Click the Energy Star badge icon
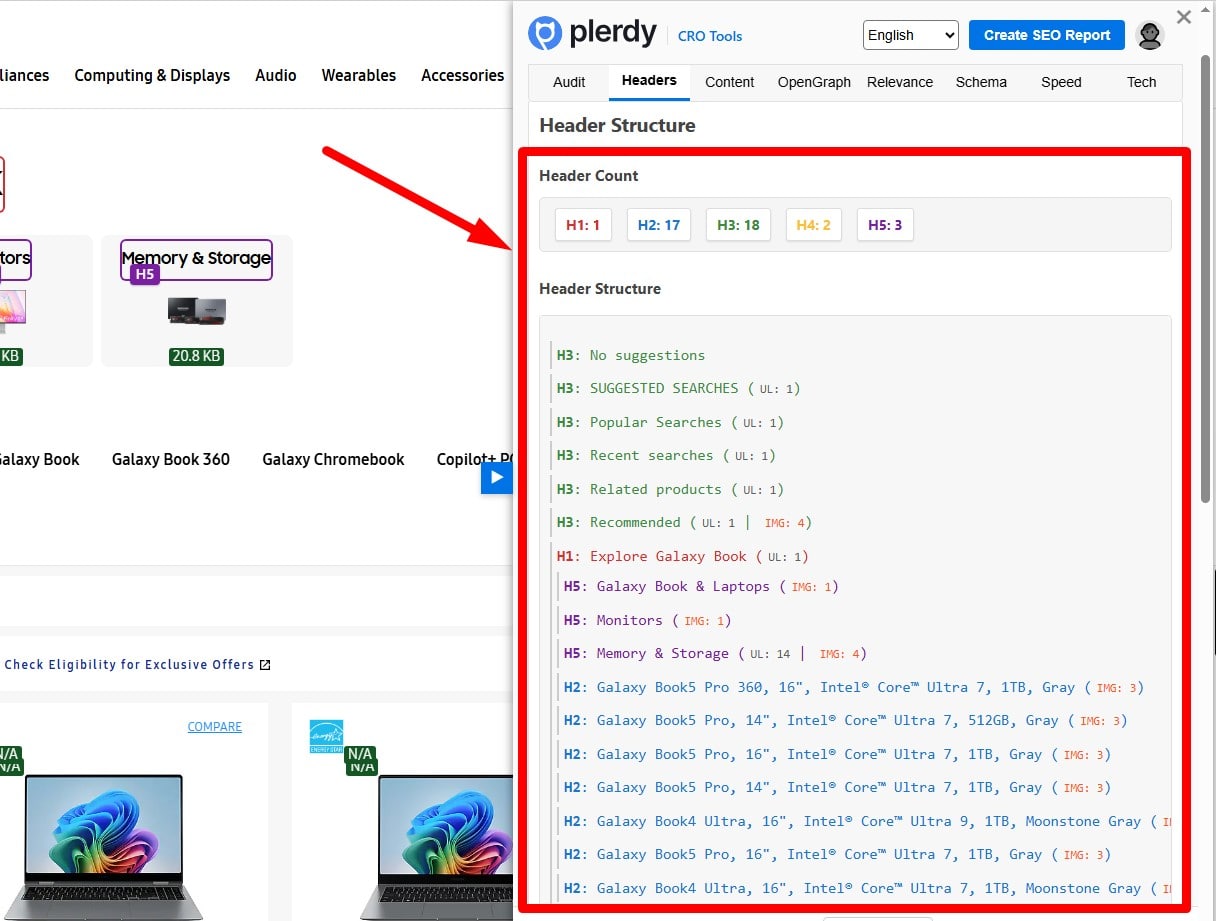The height and width of the screenshot is (921, 1216). (x=326, y=736)
